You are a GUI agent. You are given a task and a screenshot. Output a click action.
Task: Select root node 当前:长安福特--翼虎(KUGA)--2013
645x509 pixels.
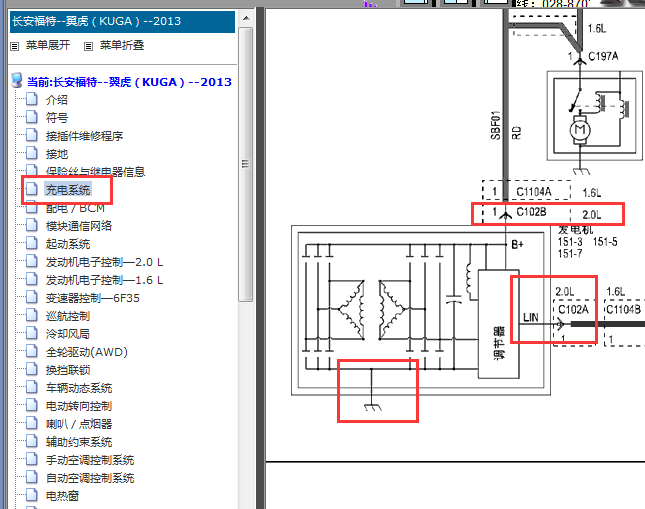coord(129,82)
